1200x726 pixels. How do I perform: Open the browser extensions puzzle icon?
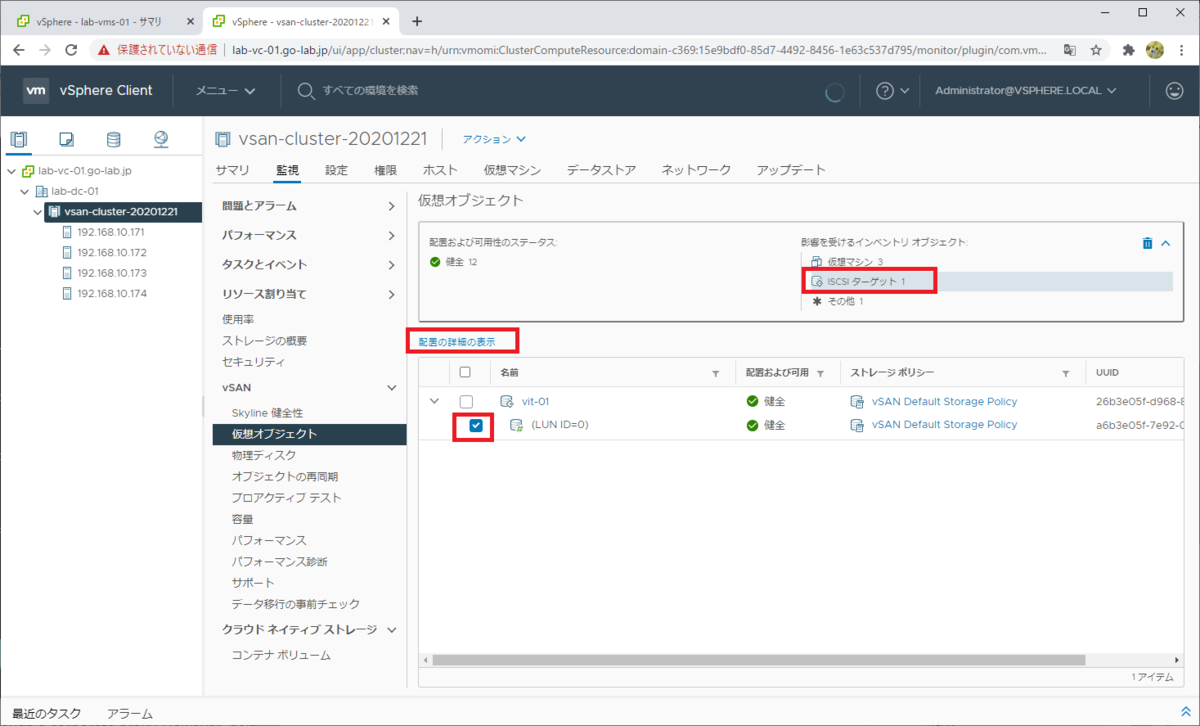click(1129, 50)
